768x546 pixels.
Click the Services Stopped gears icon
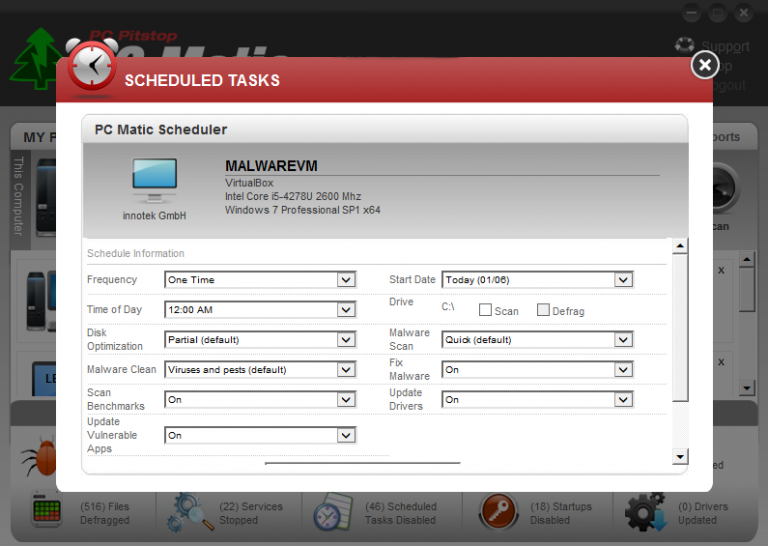tap(190, 512)
